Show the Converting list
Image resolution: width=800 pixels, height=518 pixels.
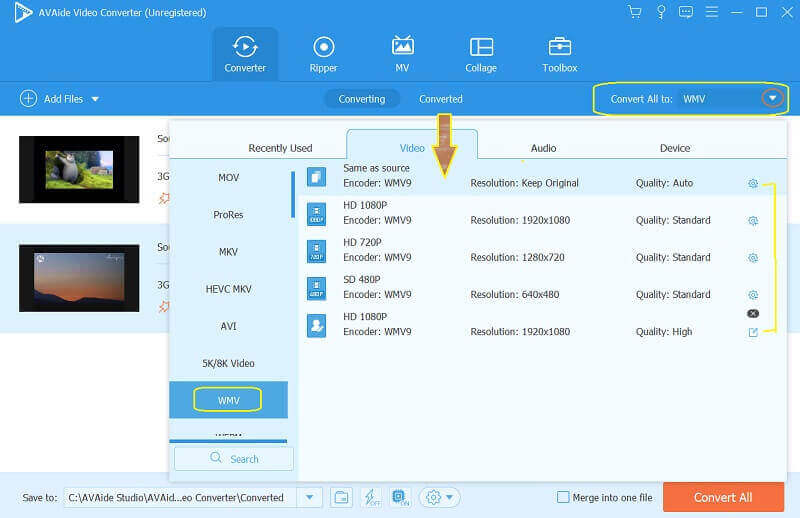tap(362, 99)
